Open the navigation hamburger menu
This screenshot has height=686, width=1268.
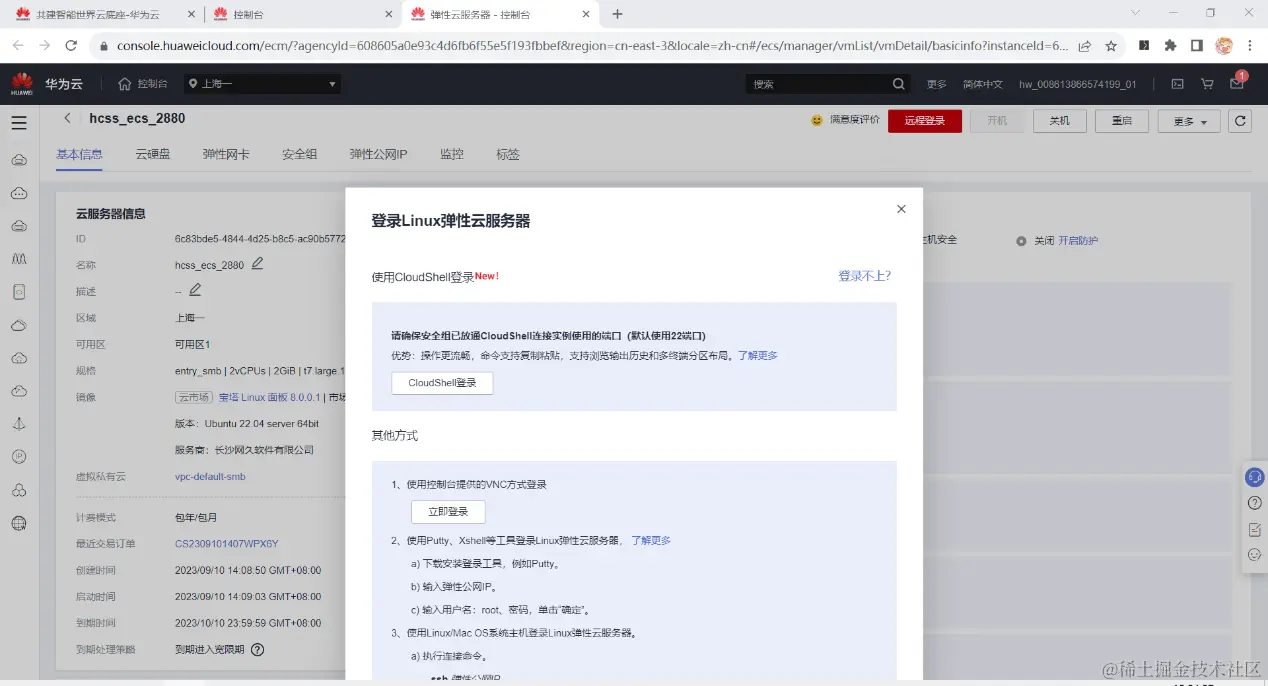pyautogui.click(x=19, y=122)
